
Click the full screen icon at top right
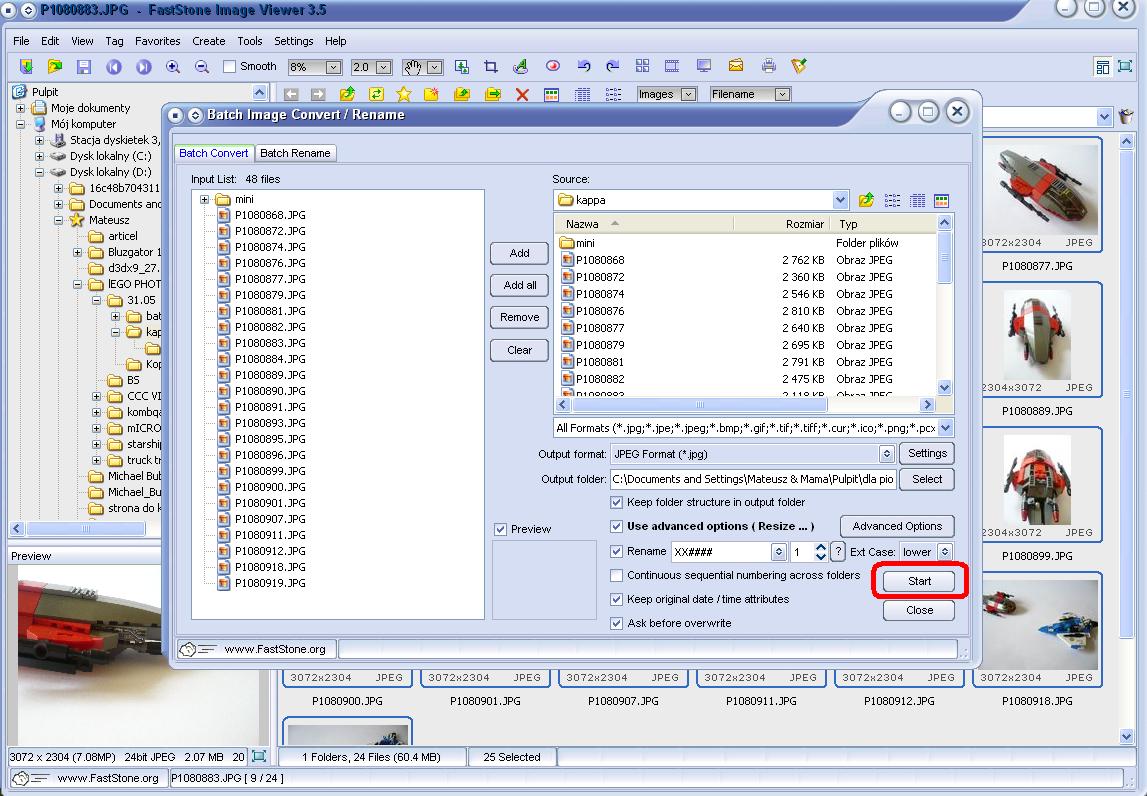pos(1125,67)
